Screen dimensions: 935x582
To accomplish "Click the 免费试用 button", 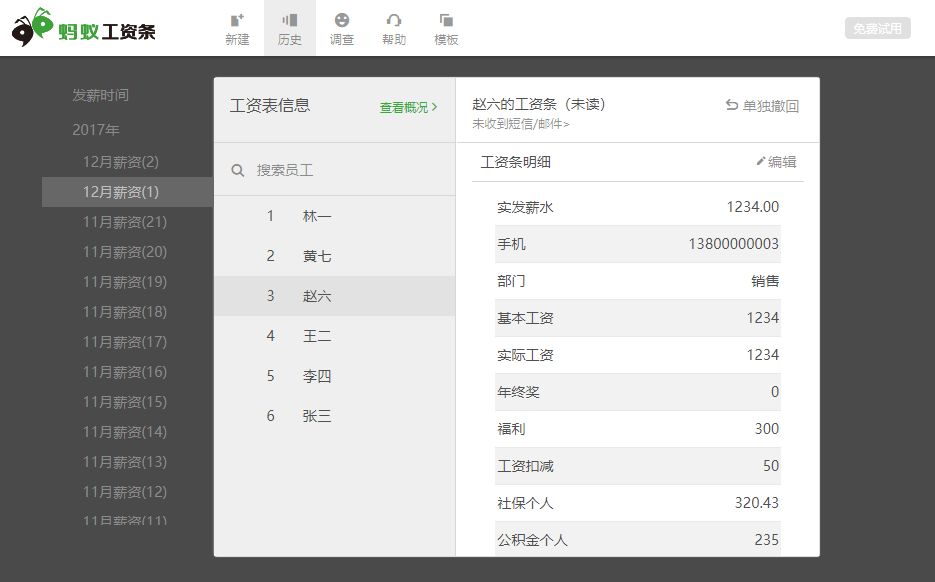I will [x=877, y=28].
